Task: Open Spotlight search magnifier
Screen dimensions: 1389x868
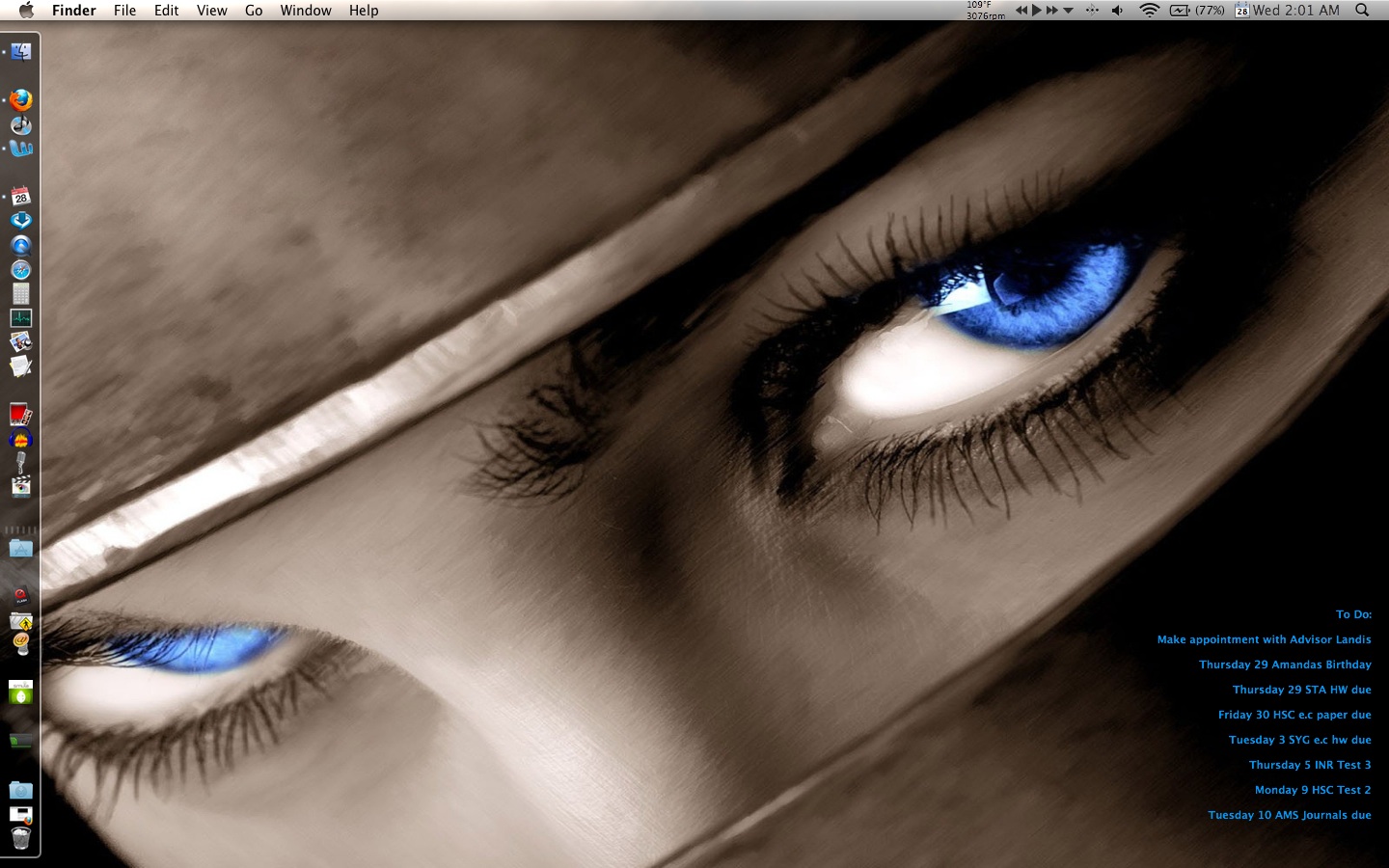Action: click(1362, 10)
